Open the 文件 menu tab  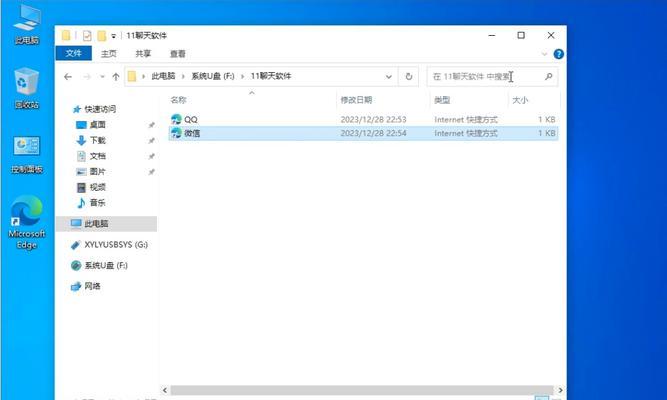pos(74,53)
